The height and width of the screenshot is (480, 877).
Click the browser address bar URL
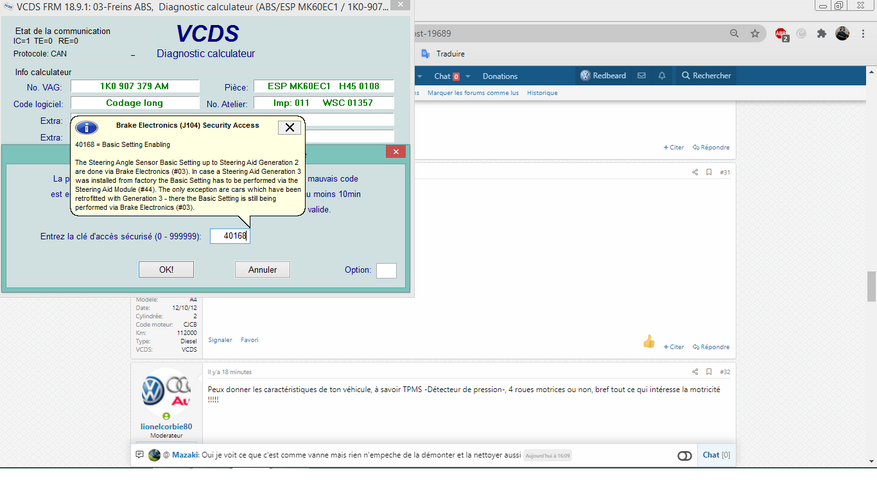coord(433,34)
